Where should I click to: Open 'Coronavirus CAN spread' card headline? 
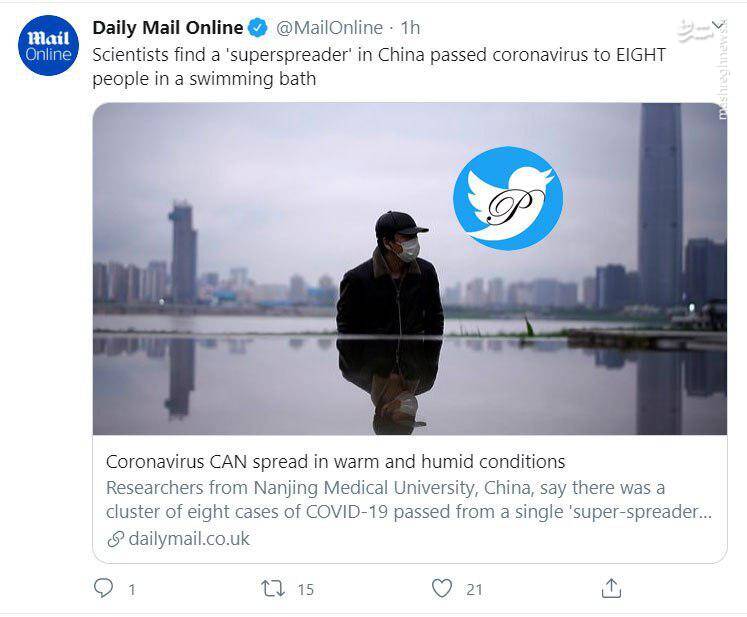(335, 462)
